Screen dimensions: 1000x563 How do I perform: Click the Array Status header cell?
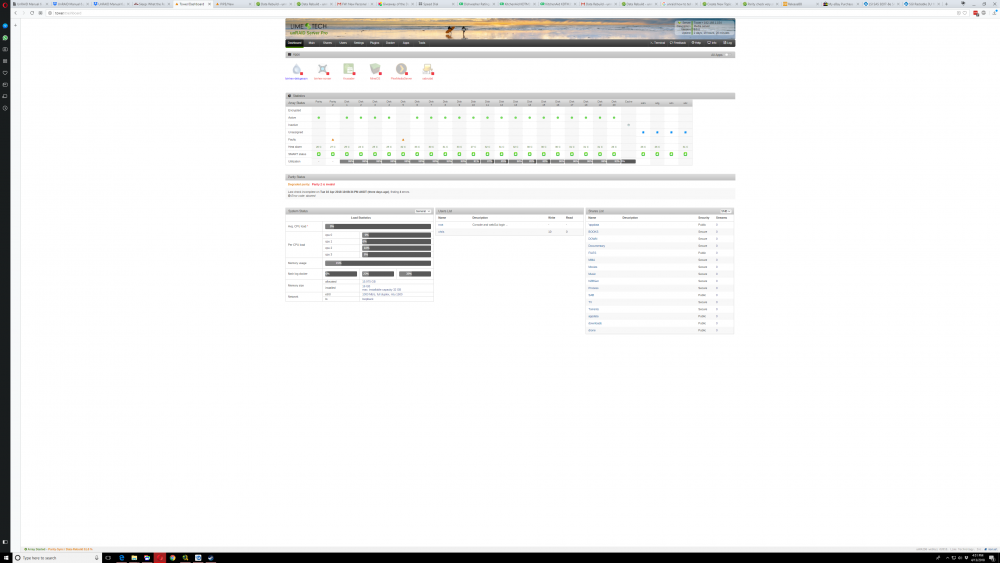tap(297, 103)
